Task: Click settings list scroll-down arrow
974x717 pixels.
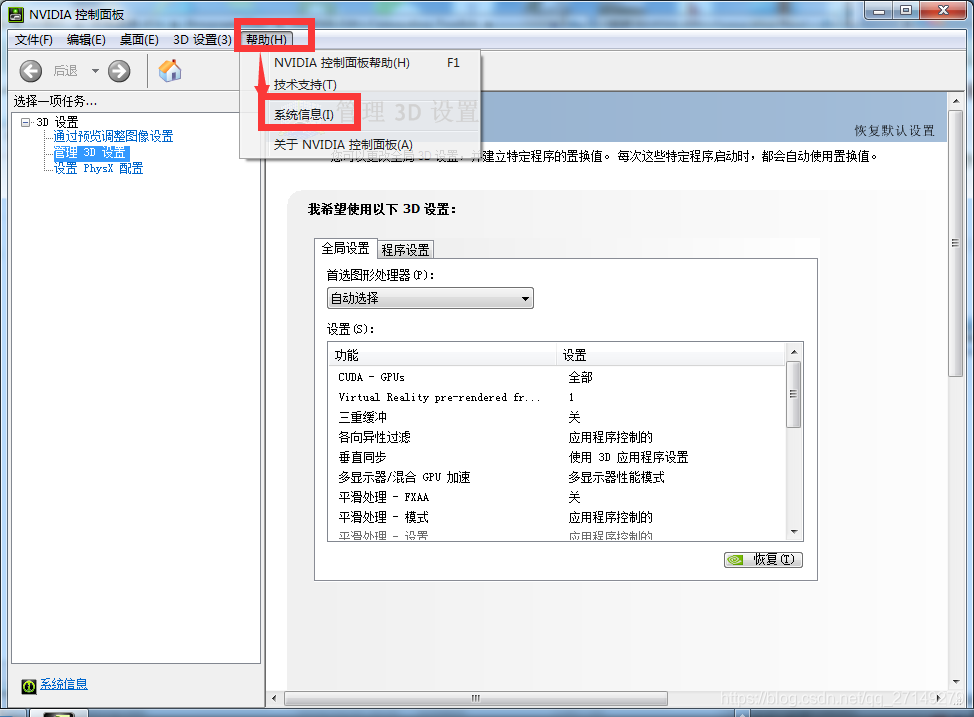Action: [x=794, y=532]
